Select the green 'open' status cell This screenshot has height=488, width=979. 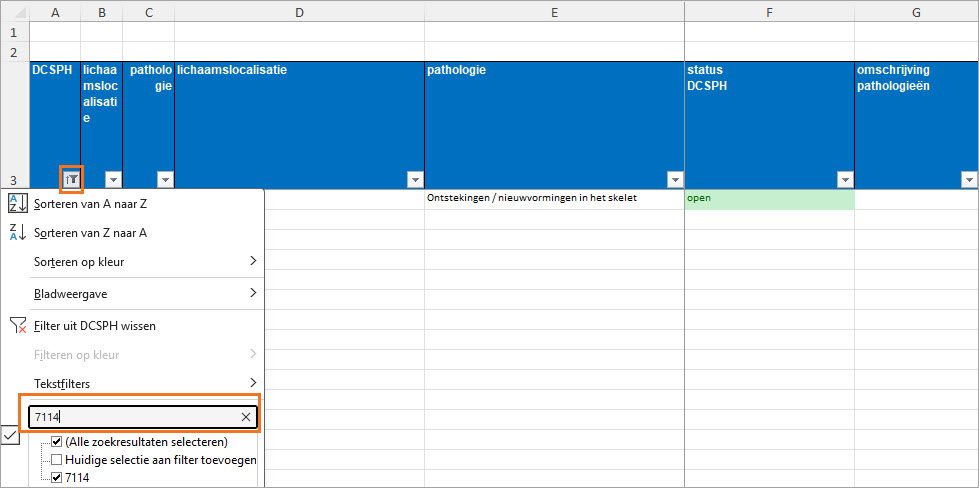pos(769,199)
